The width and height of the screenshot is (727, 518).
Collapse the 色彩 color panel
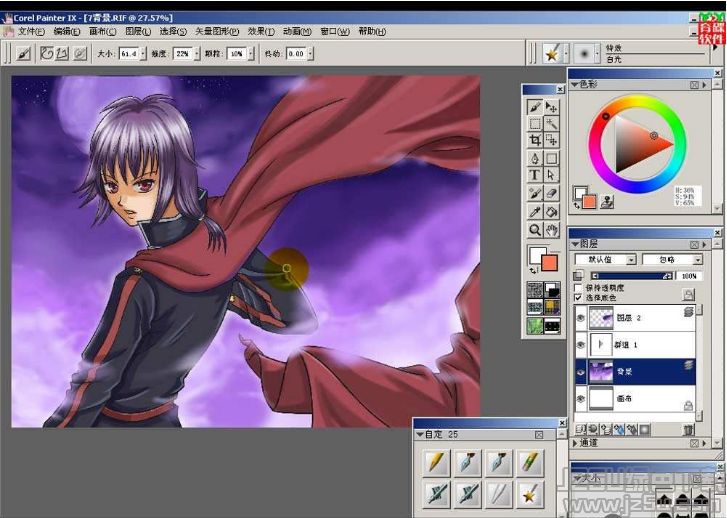pos(575,84)
